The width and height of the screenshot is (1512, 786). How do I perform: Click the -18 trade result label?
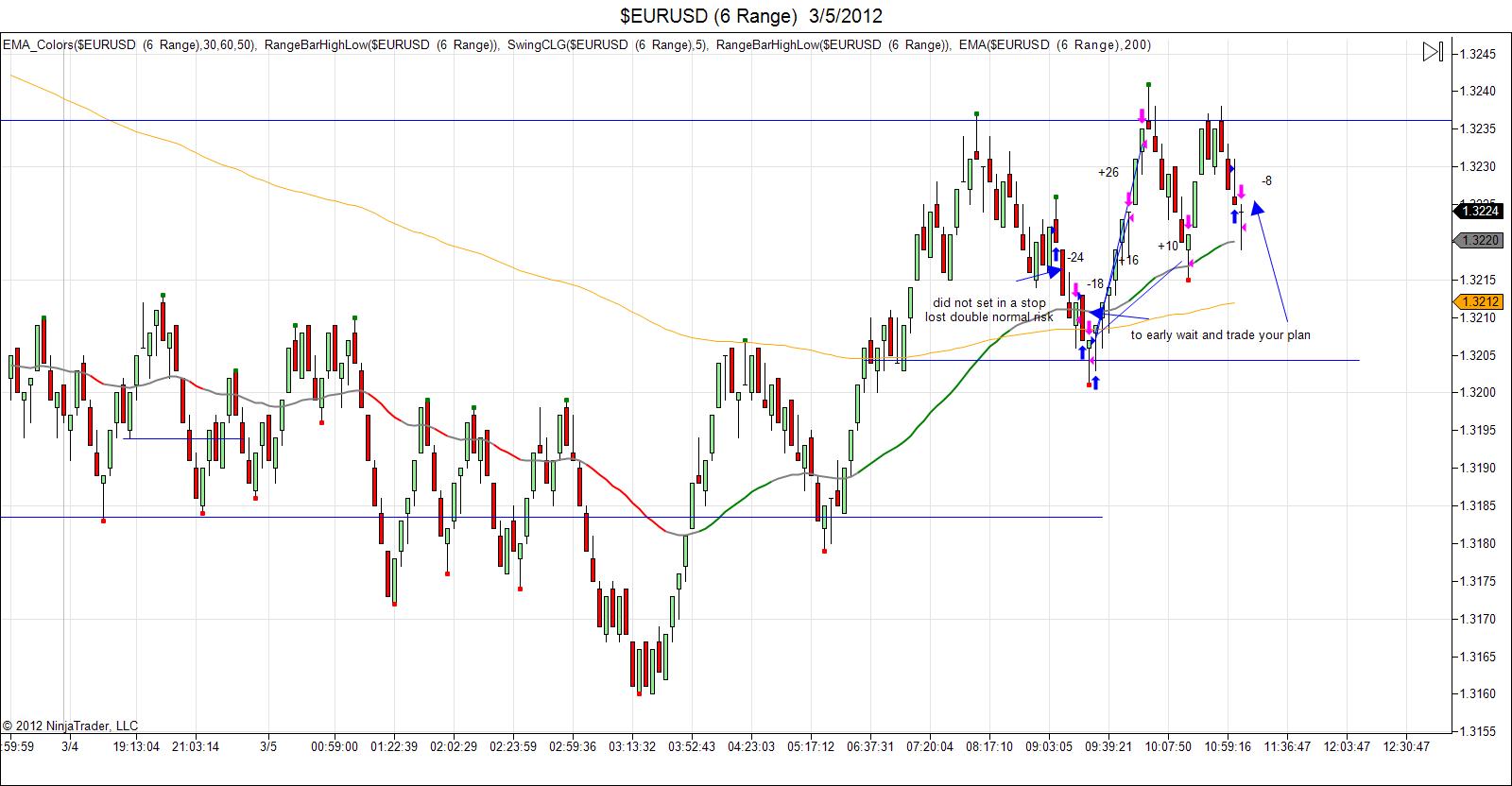[1094, 283]
